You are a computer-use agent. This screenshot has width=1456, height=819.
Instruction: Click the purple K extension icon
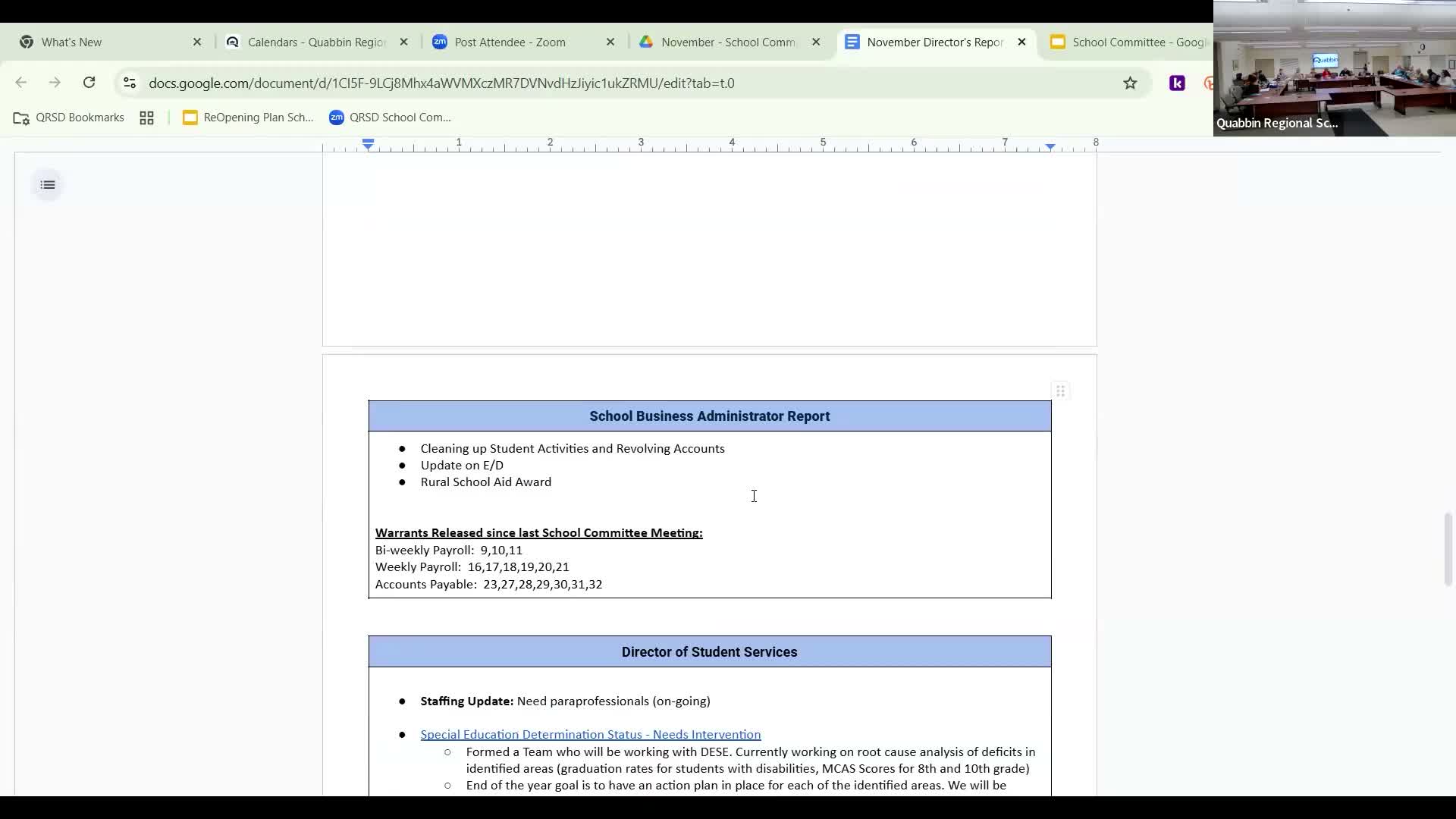coord(1177,83)
